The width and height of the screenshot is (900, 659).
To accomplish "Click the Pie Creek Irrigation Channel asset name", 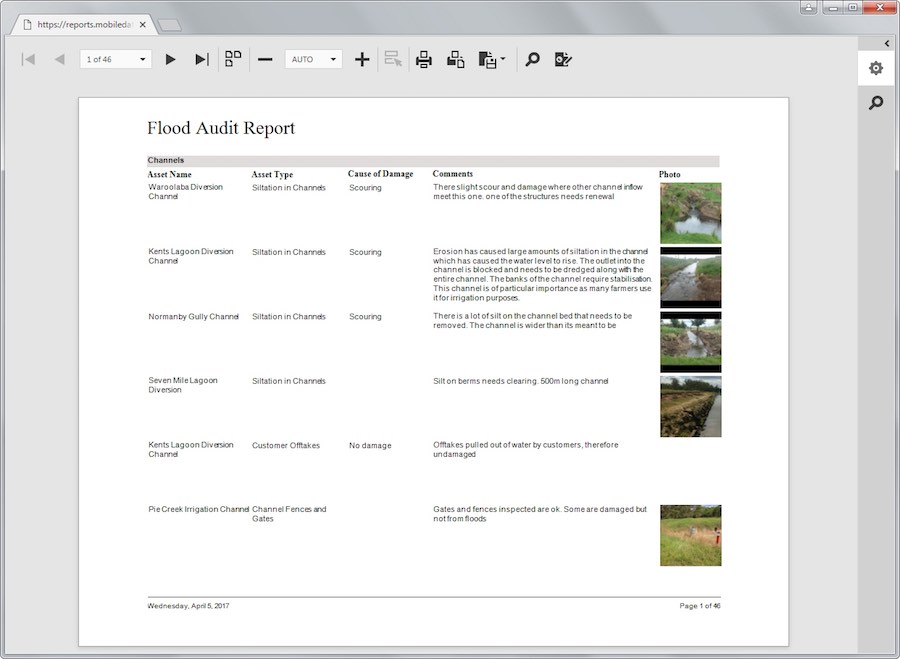I will point(199,509).
